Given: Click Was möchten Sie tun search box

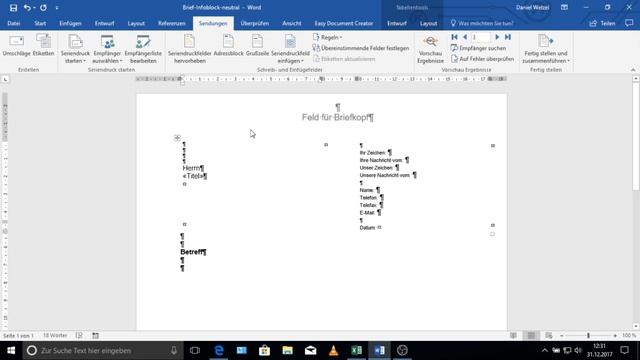Looking at the screenshot, I should (x=482, y=23).
